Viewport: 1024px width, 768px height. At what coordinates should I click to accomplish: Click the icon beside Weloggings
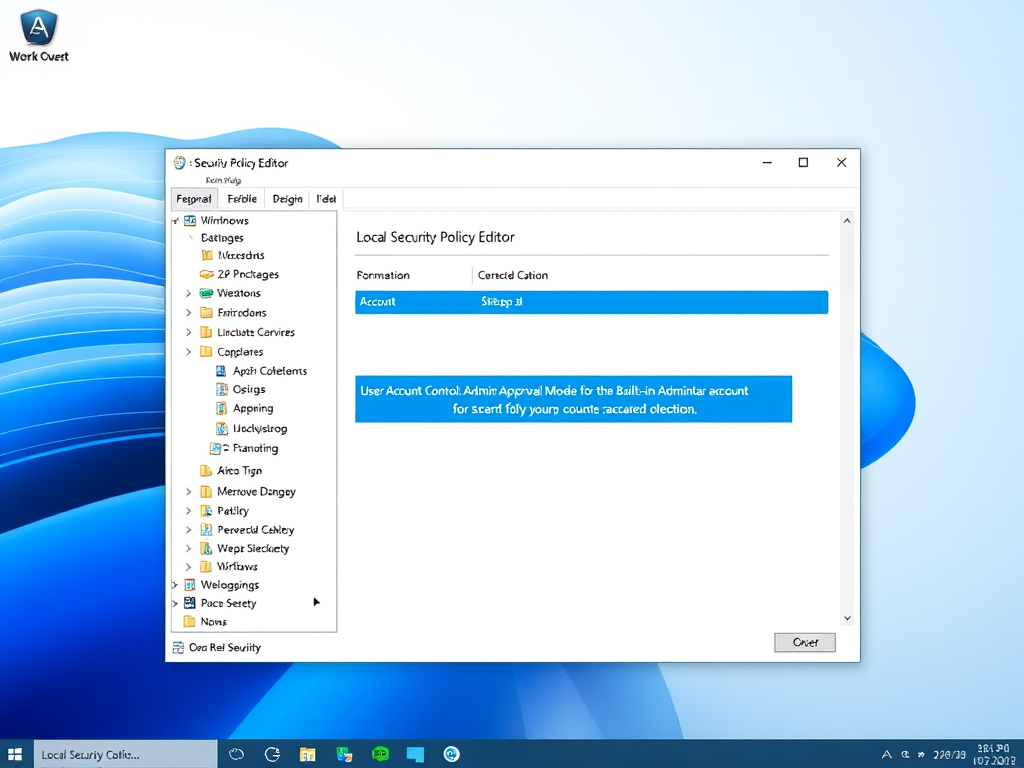pos(190,584)
